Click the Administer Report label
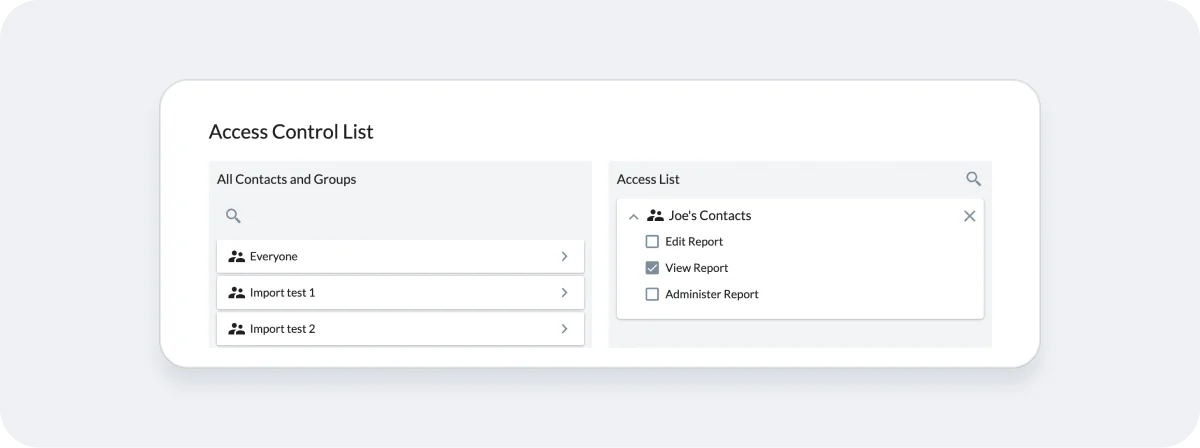This screenshot has height=448, width=1200. click(x=712, y=294)
